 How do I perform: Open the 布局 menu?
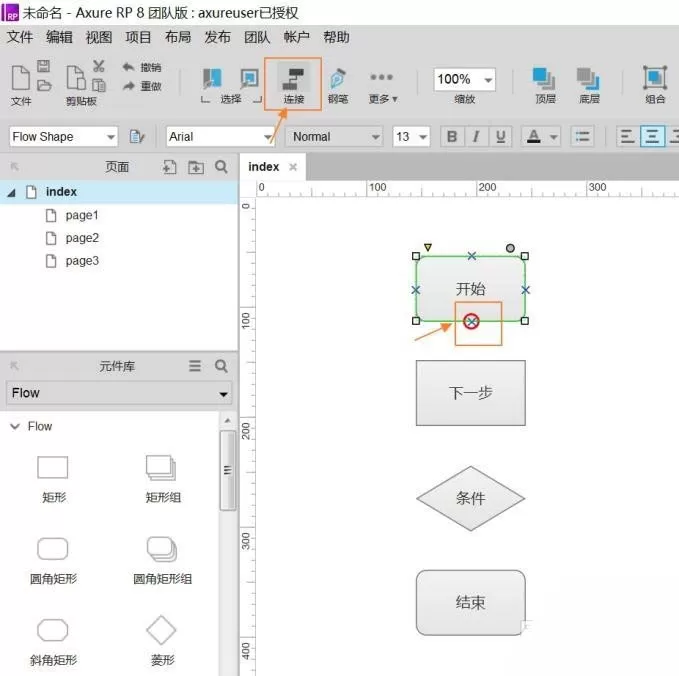[x=178, y=37]
